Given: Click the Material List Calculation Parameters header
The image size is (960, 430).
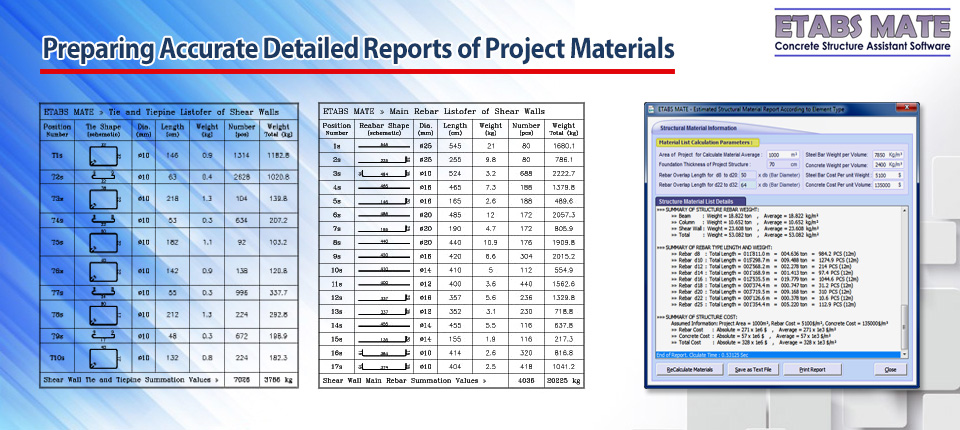Looking at the screenshot, I should pyautogui.click(x=708, y=142).
